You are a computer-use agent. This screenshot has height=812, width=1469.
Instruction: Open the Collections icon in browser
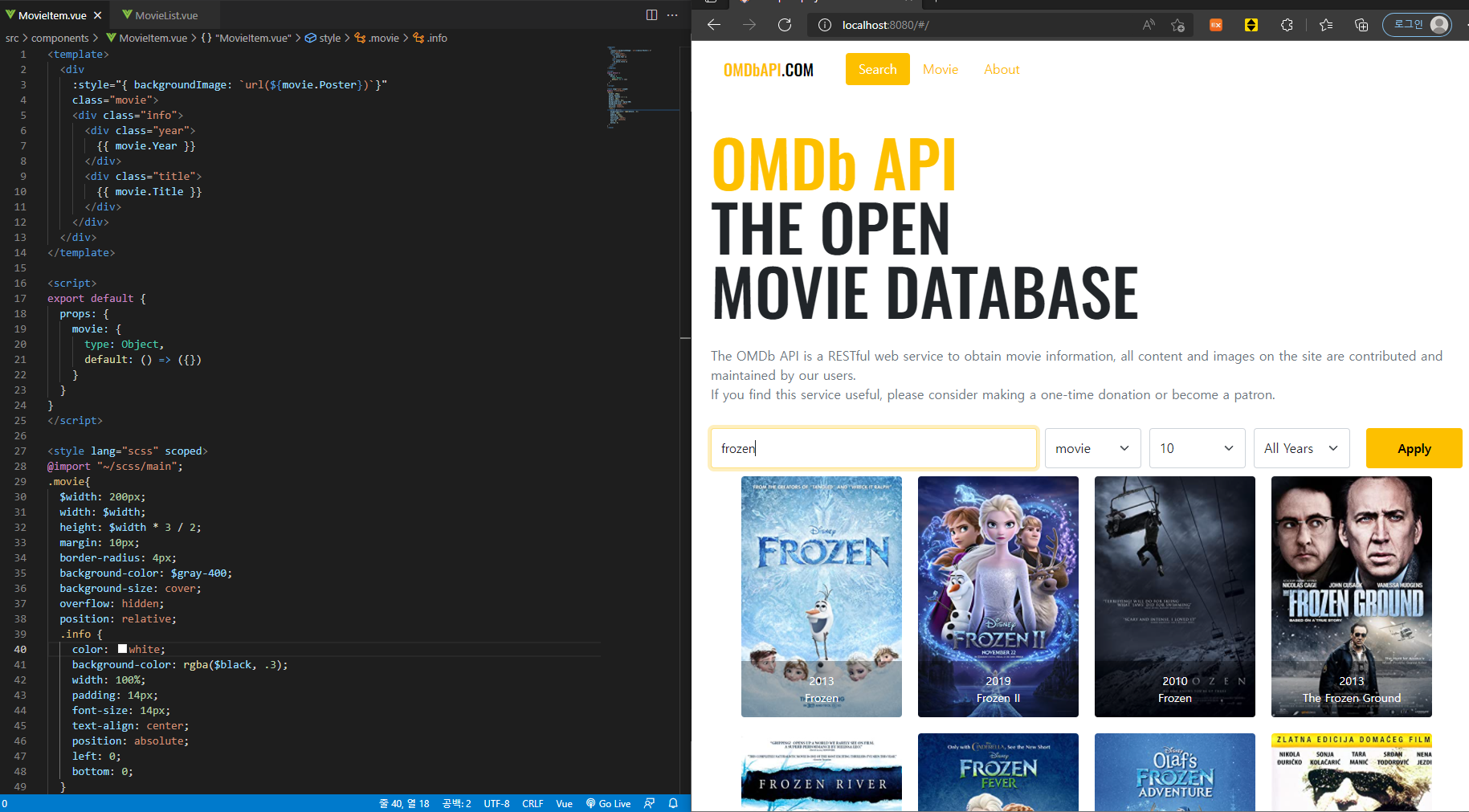click(x=1361, y=25)
